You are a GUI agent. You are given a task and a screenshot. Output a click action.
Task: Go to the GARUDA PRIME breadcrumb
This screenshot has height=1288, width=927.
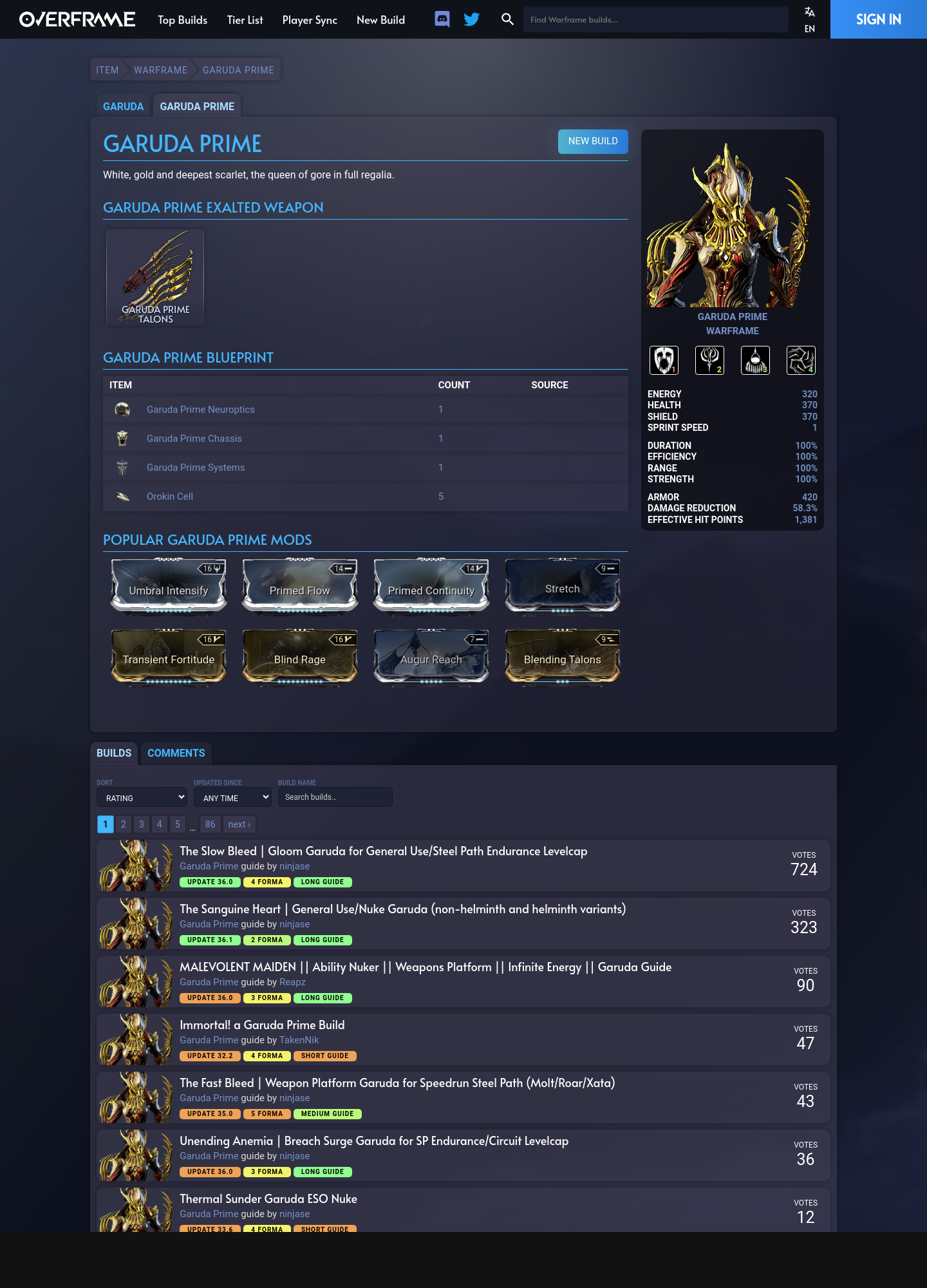tap(238, 70)
